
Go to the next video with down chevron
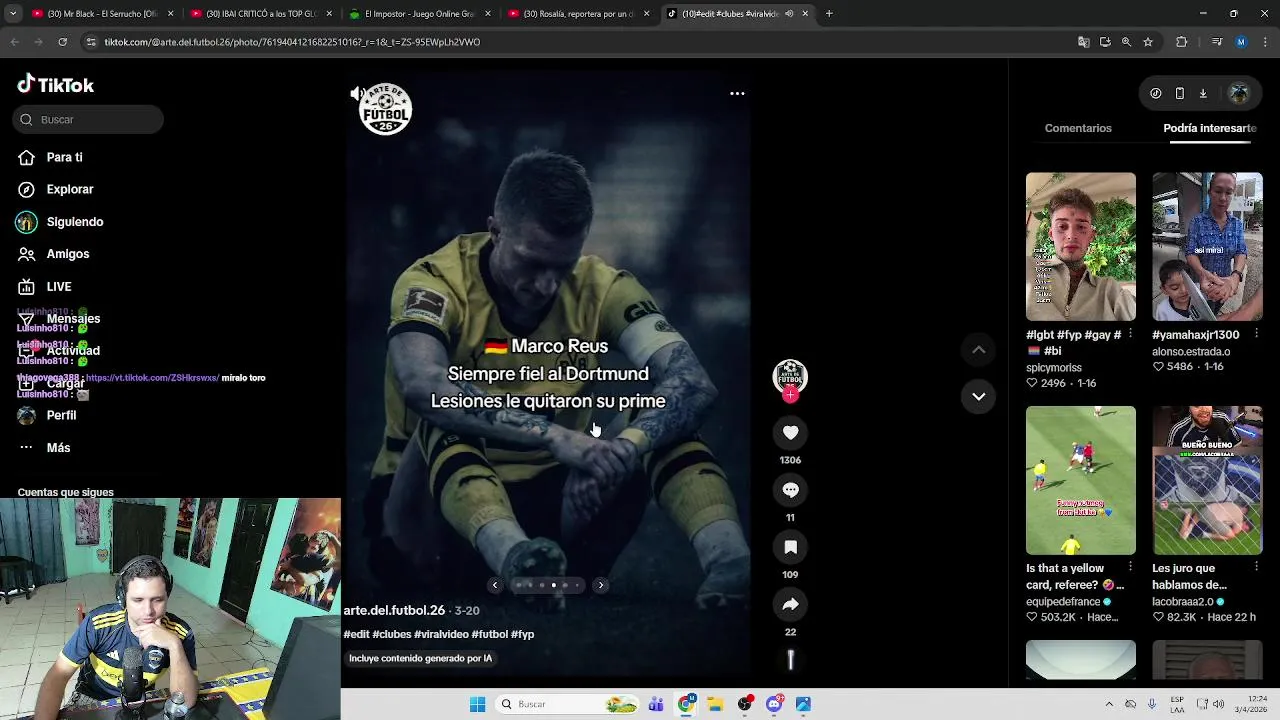979,396
